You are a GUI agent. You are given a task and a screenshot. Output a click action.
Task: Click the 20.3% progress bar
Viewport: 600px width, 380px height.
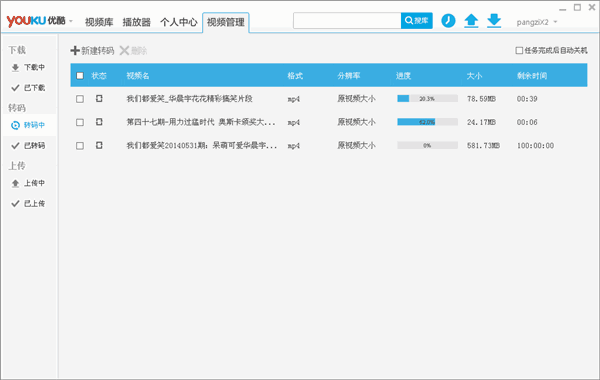427,99
